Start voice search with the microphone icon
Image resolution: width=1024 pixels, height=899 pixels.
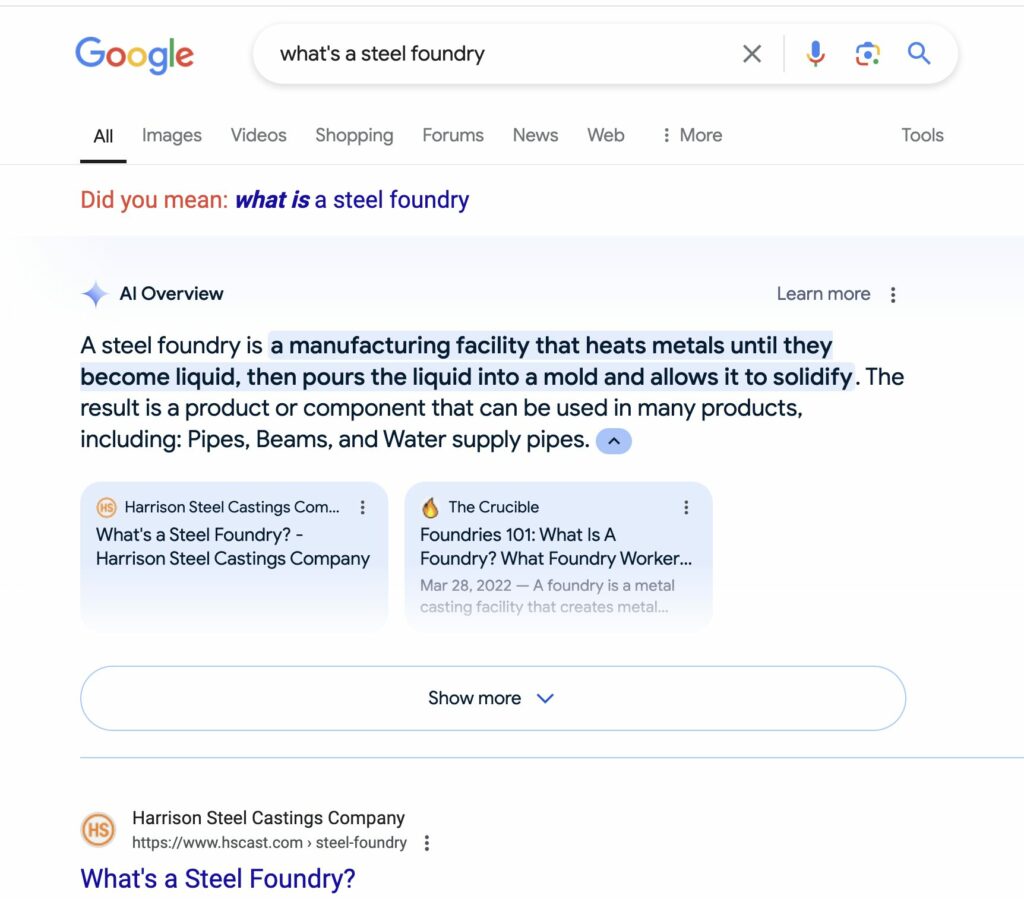coord(816,54)
